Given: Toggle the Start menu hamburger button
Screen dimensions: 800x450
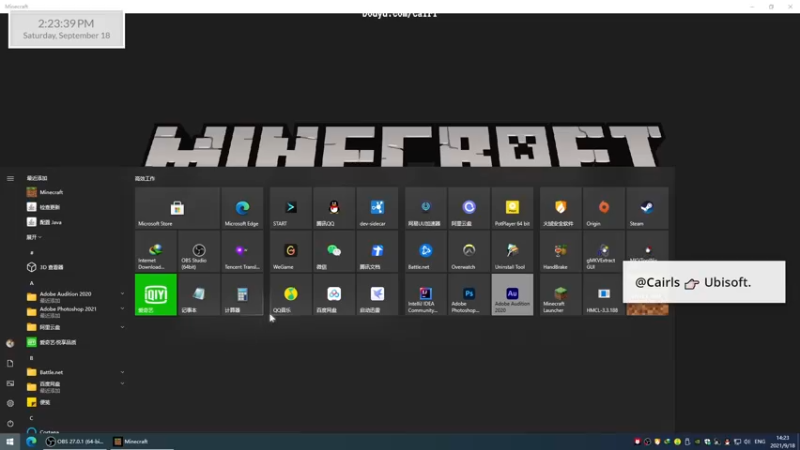Looking at the screenshot, I should coord(10,179).
